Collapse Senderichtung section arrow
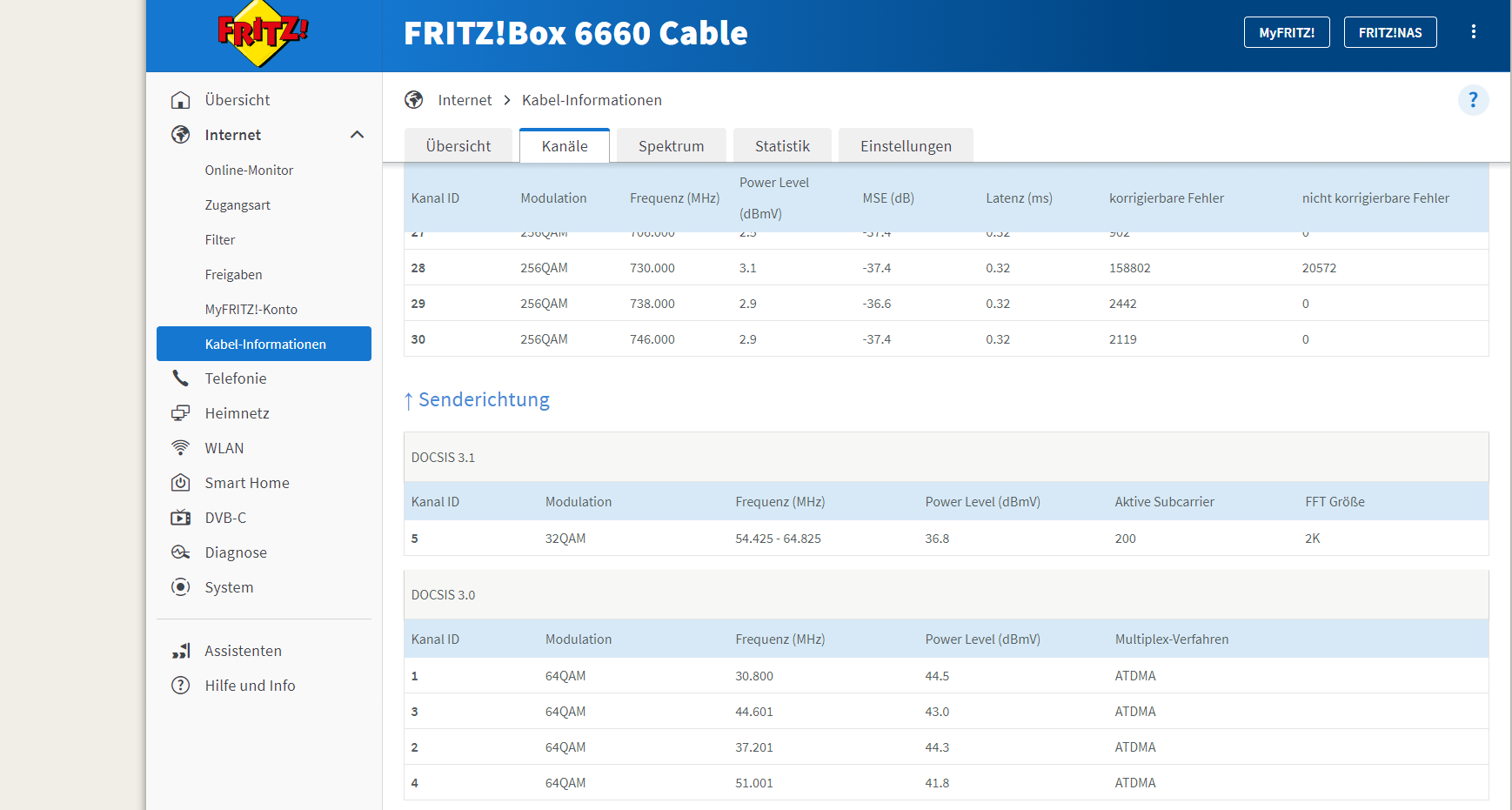Screen dimensions: 1512x810 (408, 401)
